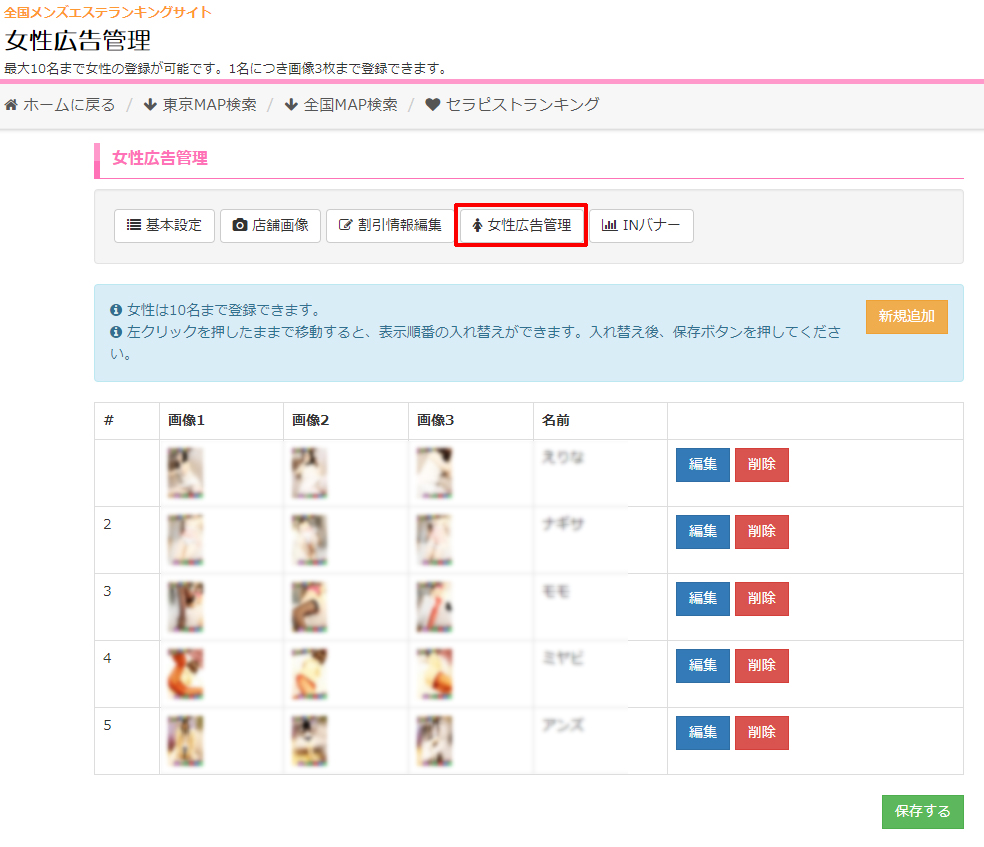Click the heart icon beside セラピストランキング
Viewport: 984px width, 847px height.
[x=433, y=105]
